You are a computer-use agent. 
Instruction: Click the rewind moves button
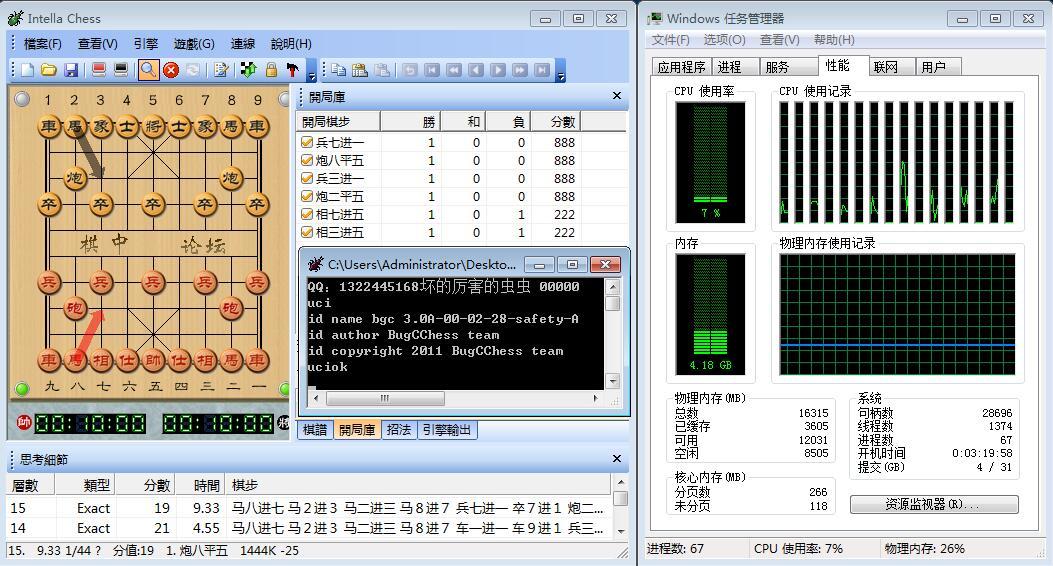point(454,70)
